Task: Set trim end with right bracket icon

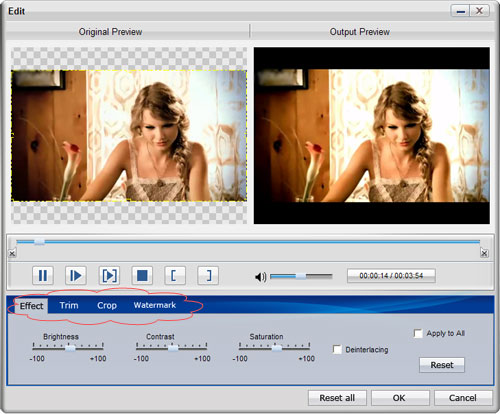Action: point(208,276)
